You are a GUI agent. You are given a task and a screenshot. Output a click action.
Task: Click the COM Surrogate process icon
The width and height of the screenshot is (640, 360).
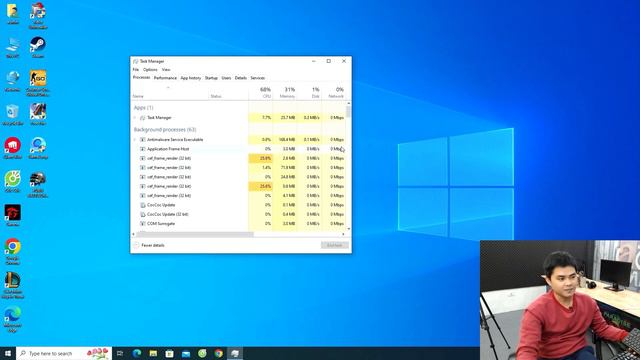(142, 224)
